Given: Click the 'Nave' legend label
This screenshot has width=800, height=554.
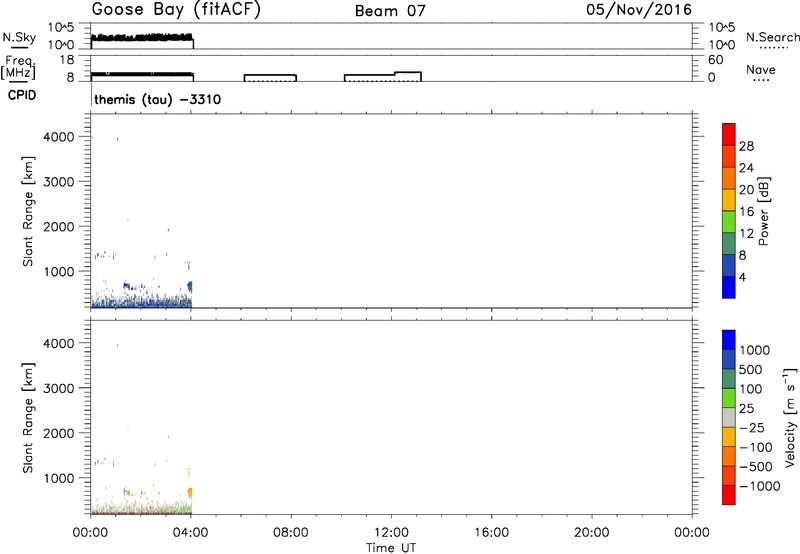Looking at the screenshot, I should pyautogui.click(x=761, y=69).
